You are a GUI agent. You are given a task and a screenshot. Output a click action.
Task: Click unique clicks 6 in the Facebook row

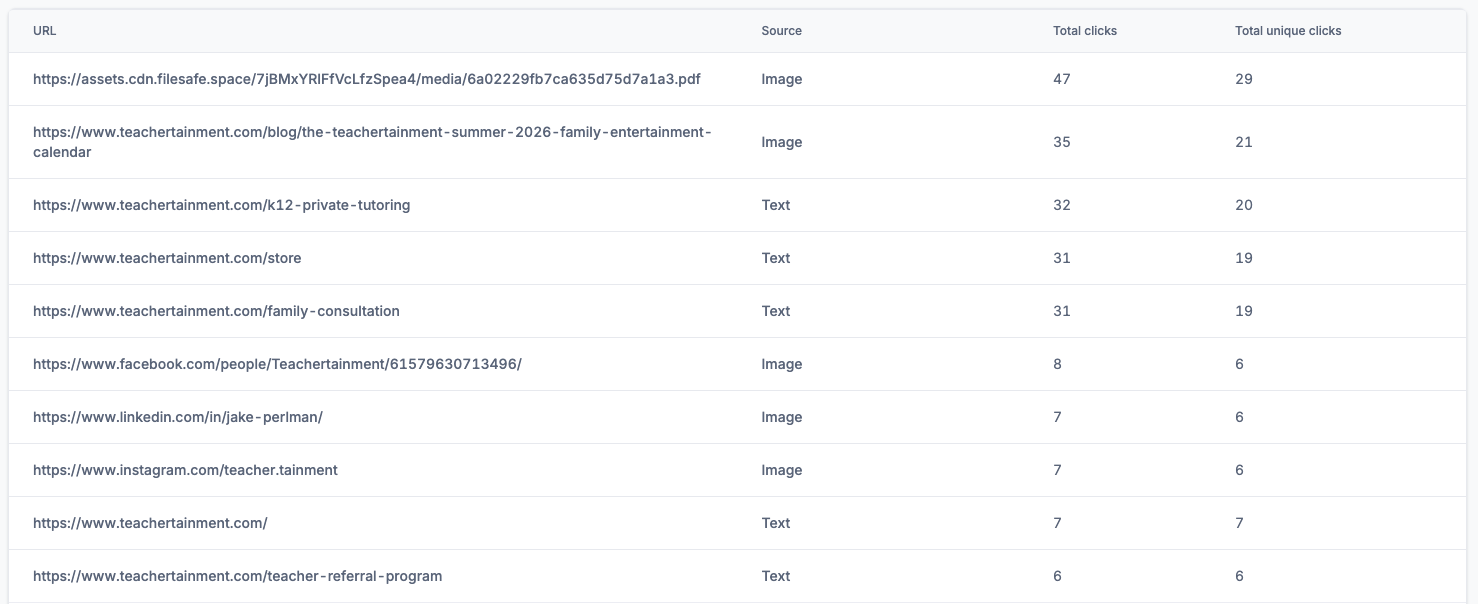pyautogui.click(x=1240, y=364)
